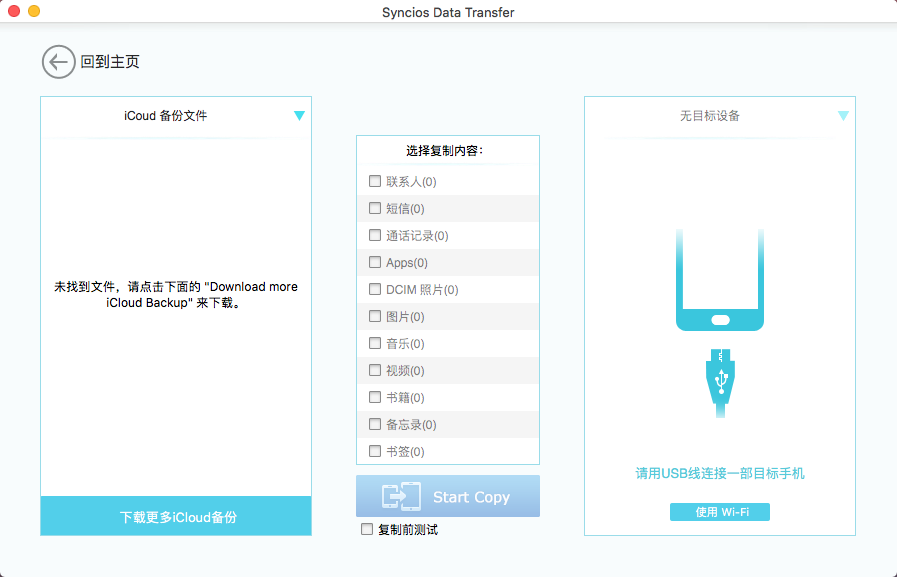Click the USB cable connector icon
Image resolution: width=897 pixels, height=577 pixels.
point(720,382)
